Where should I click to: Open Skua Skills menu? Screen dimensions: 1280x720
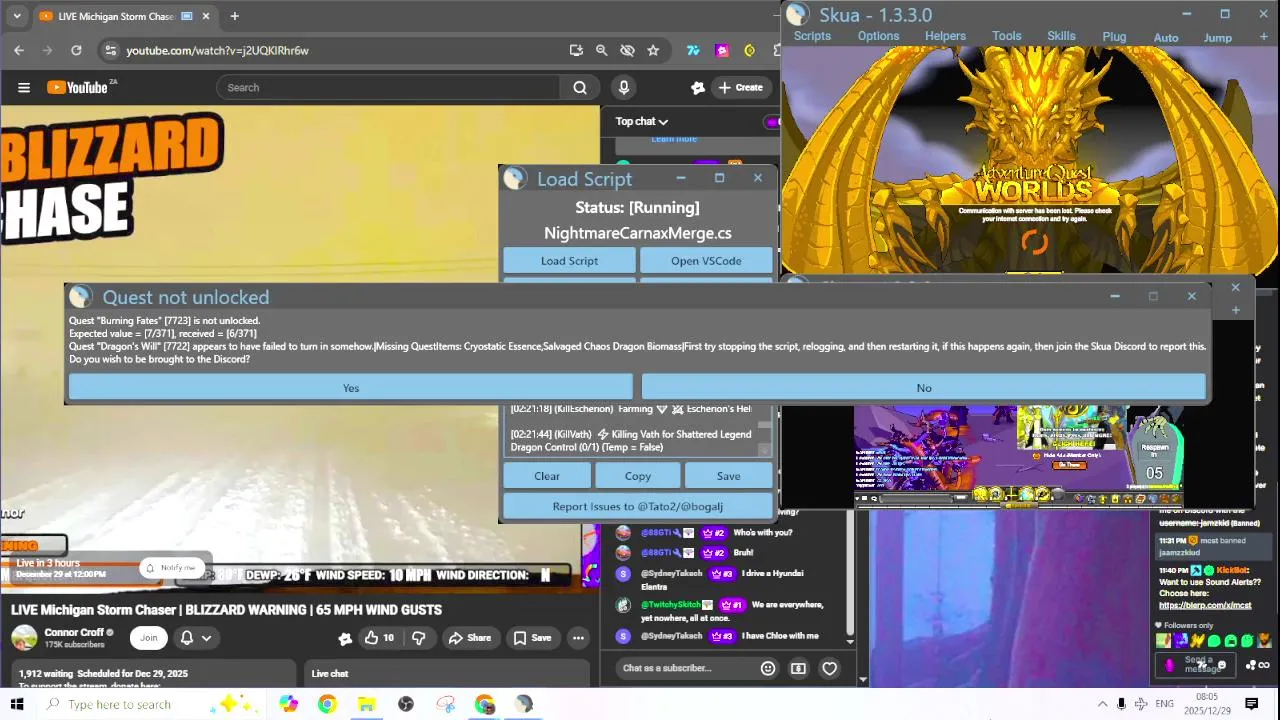coord(1061,36)
